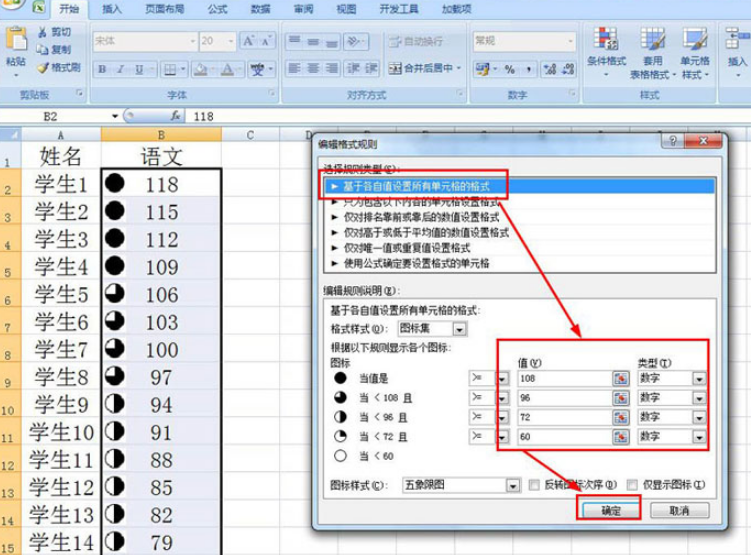Open type dropdown in the 108 row

click(699, 379)
